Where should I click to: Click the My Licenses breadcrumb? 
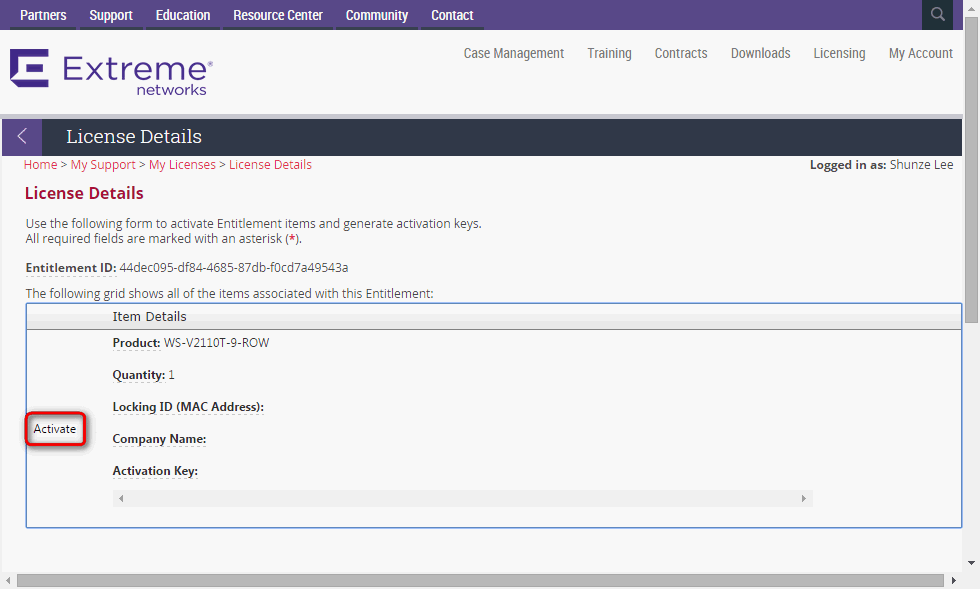click(182, 164)
